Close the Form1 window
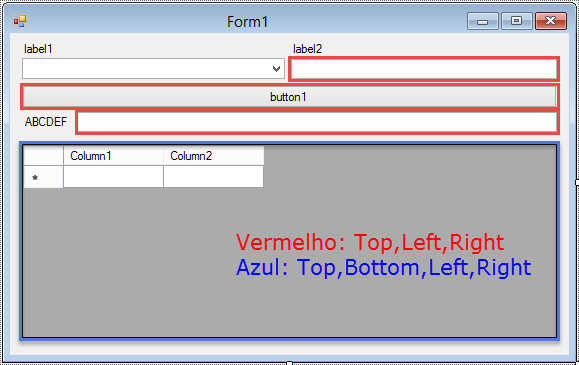Image resolution: width=579 pixels, height=365 pixels. 551,21
